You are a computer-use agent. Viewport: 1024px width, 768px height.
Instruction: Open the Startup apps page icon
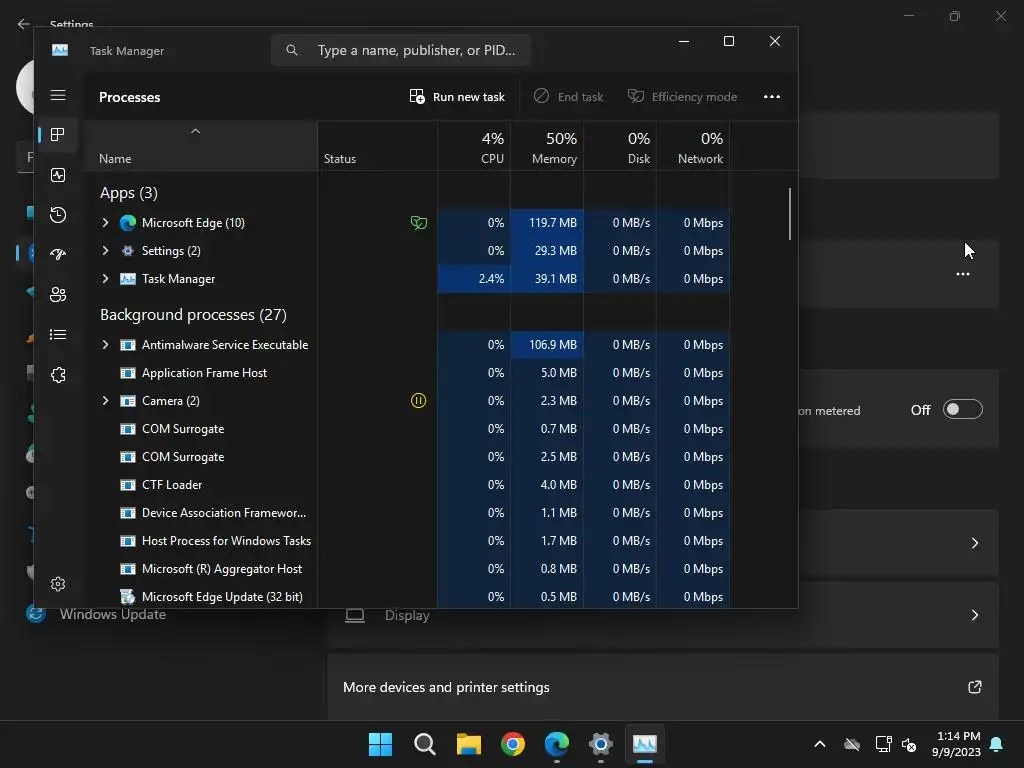point(58,255)
